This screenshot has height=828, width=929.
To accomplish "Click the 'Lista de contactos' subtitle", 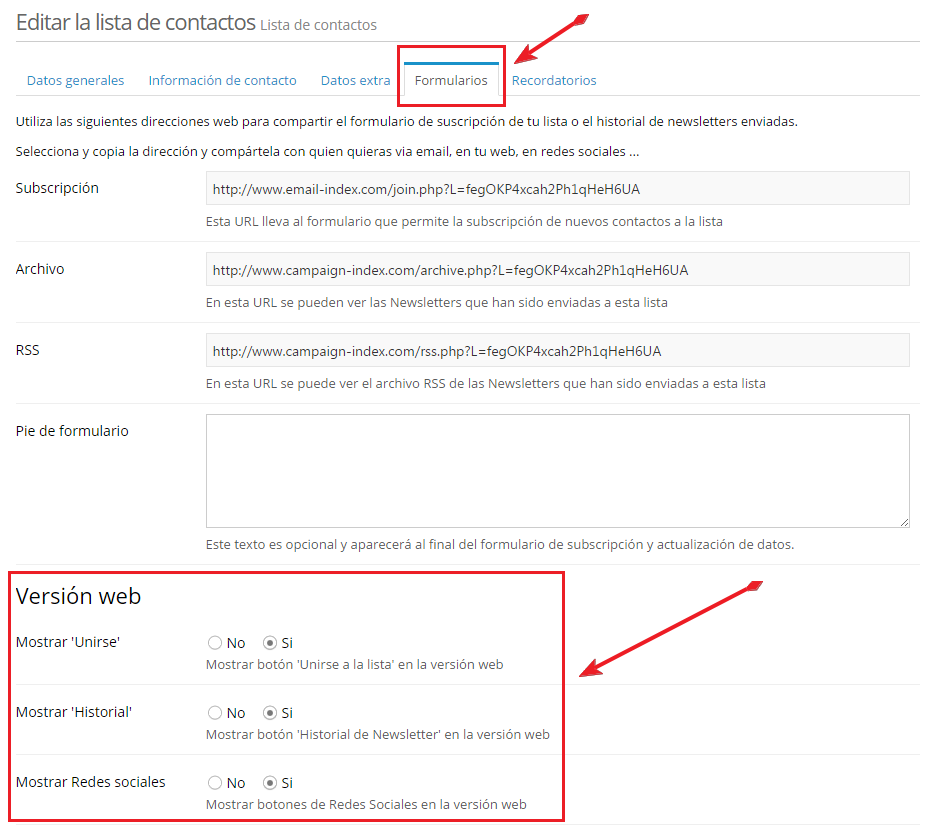I will coord(319,25).
